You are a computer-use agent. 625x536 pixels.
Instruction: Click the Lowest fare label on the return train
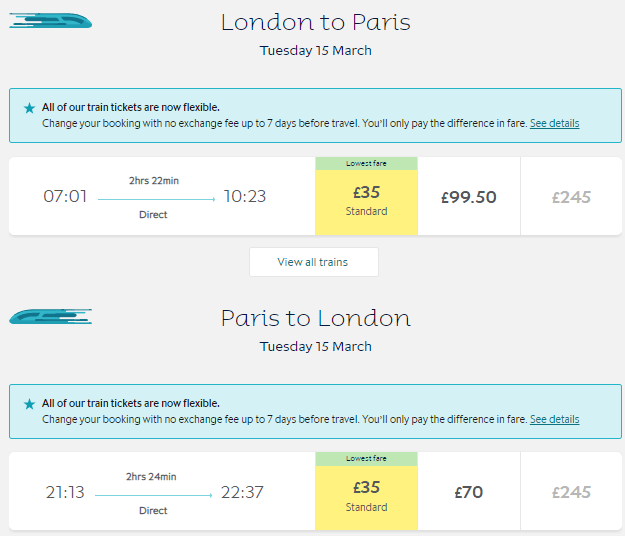[x=366, y=458]
